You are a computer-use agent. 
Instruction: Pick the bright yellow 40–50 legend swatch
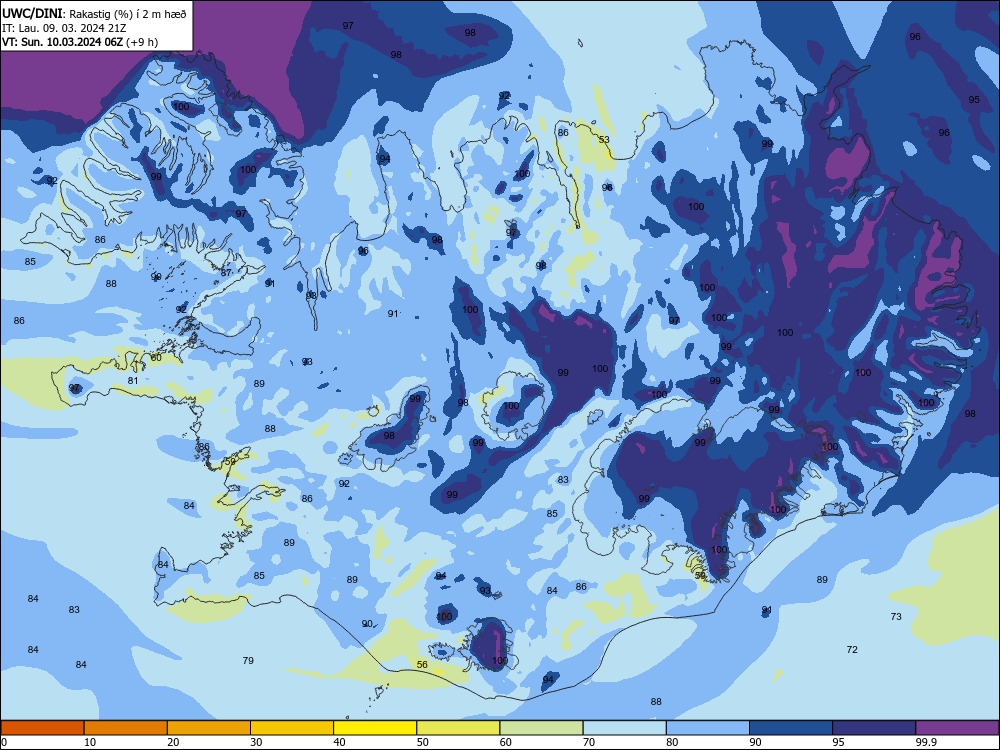point(375,728)
